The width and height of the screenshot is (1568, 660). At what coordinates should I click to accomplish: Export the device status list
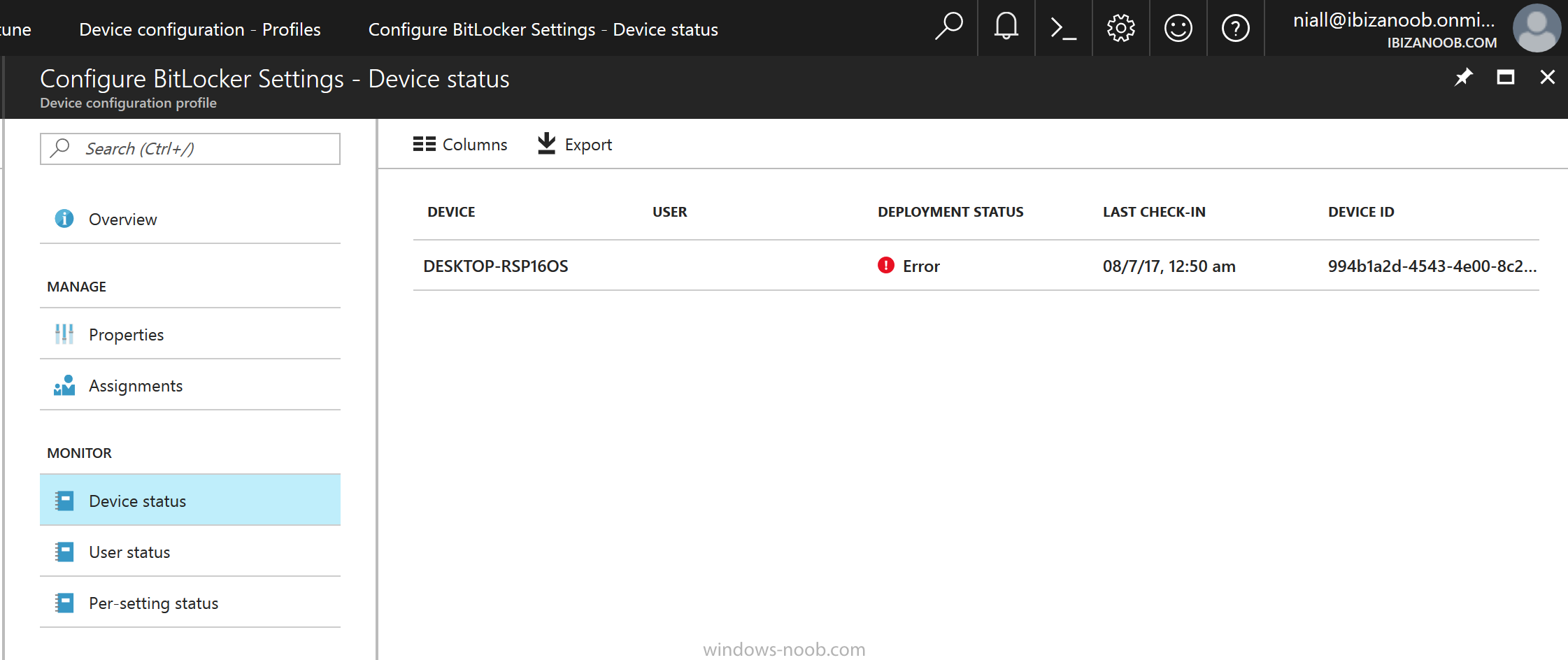574,144
